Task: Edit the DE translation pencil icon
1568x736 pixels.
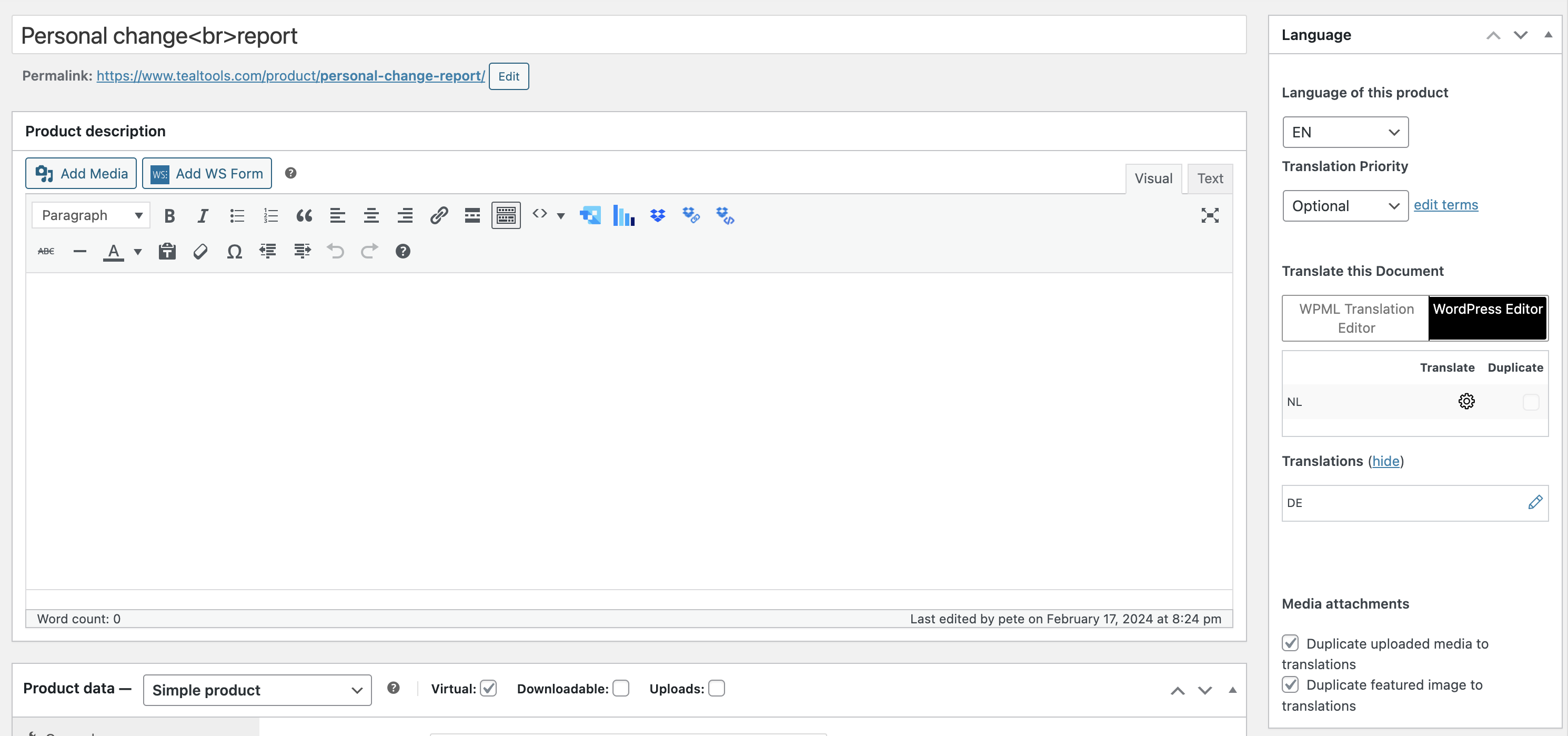Action: pyautogui.click(x=1535, y=503)
